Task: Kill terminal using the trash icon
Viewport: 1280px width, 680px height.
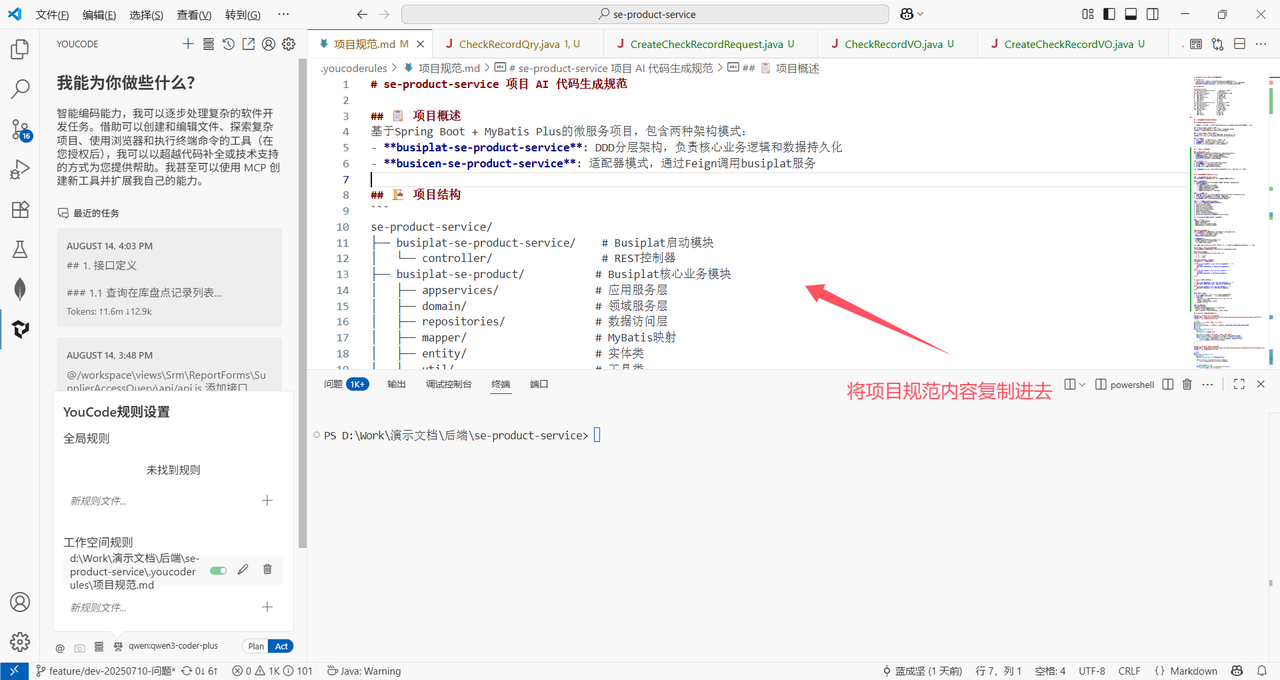Action: coord(1187,384)
